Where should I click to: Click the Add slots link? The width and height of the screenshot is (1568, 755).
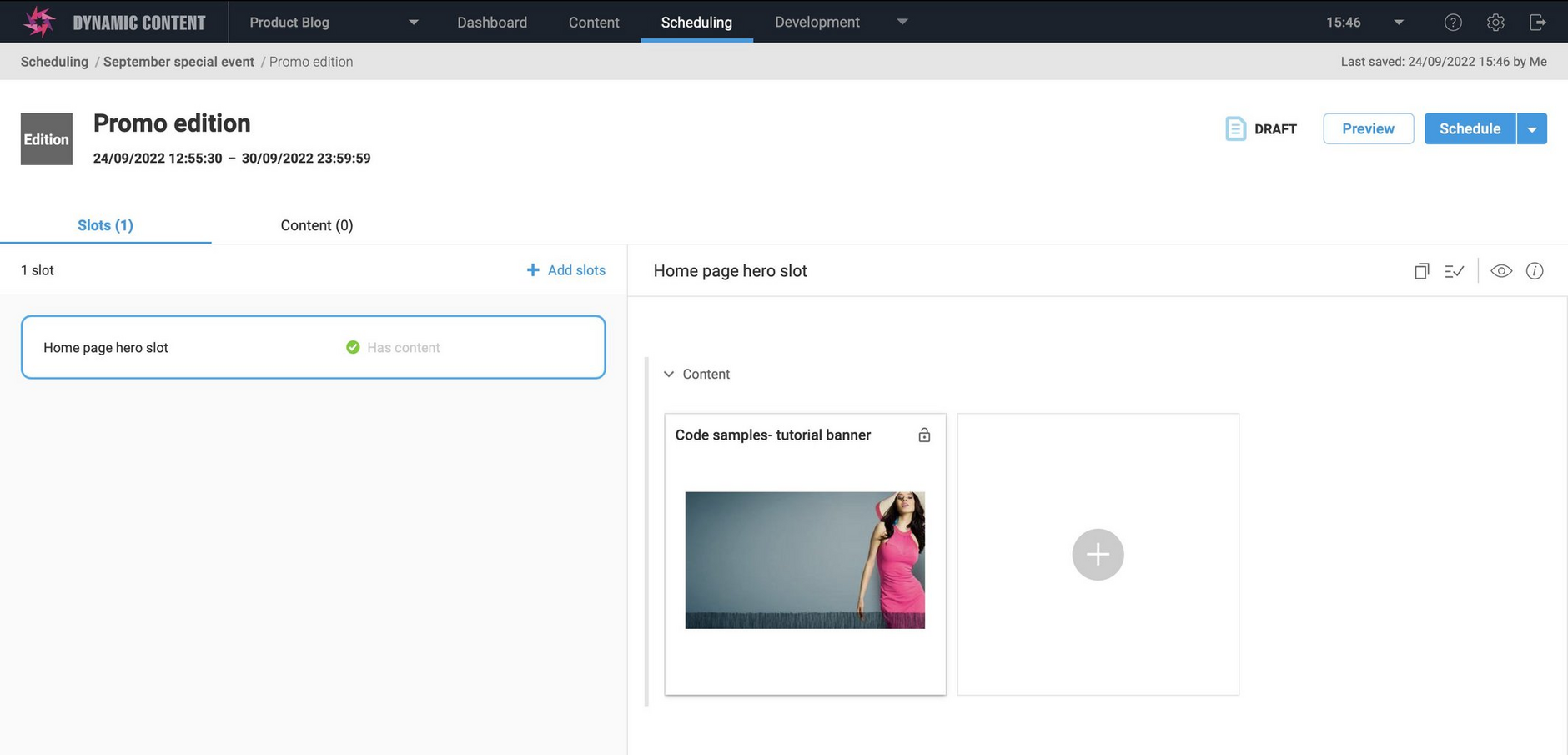click(566, 270)
